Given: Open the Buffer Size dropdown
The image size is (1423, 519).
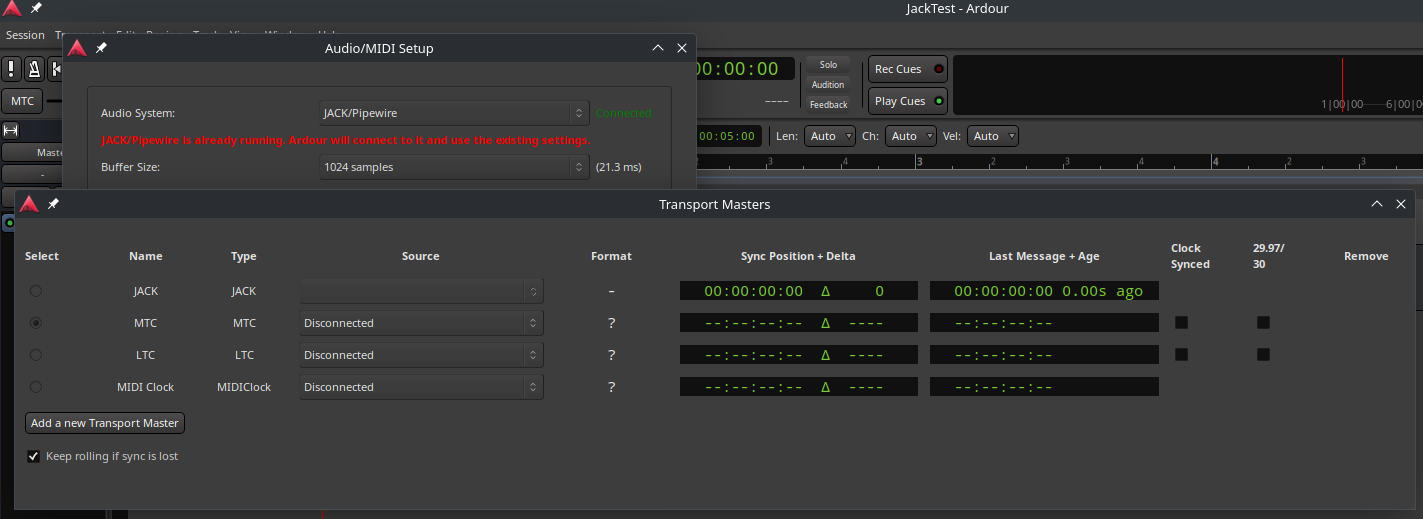Looking at the screenshot, I should tap(454, 167).
